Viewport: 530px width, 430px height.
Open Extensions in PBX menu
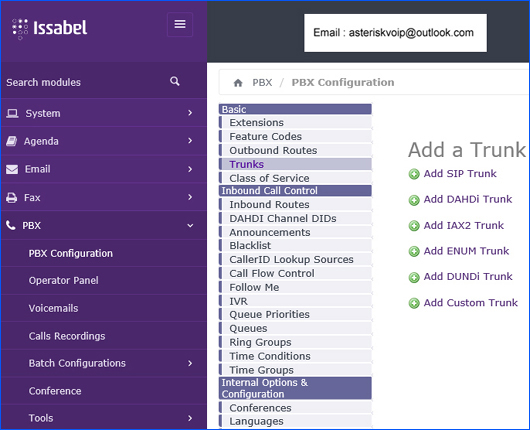coord(295,122)
